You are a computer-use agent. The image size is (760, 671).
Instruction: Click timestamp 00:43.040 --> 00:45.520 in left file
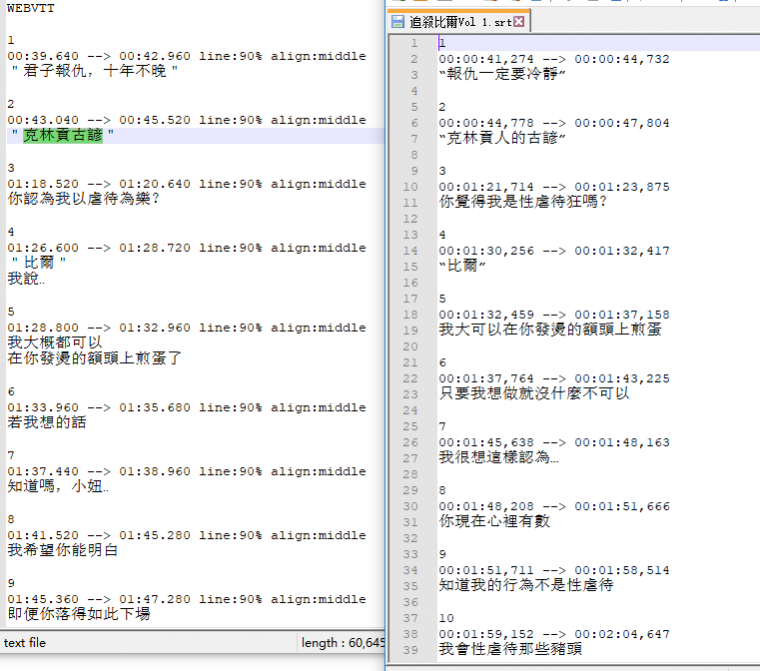pos(99,120)
